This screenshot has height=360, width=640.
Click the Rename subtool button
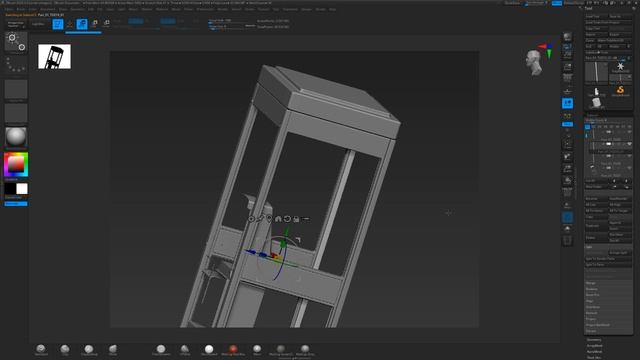(x=596, y=199)
